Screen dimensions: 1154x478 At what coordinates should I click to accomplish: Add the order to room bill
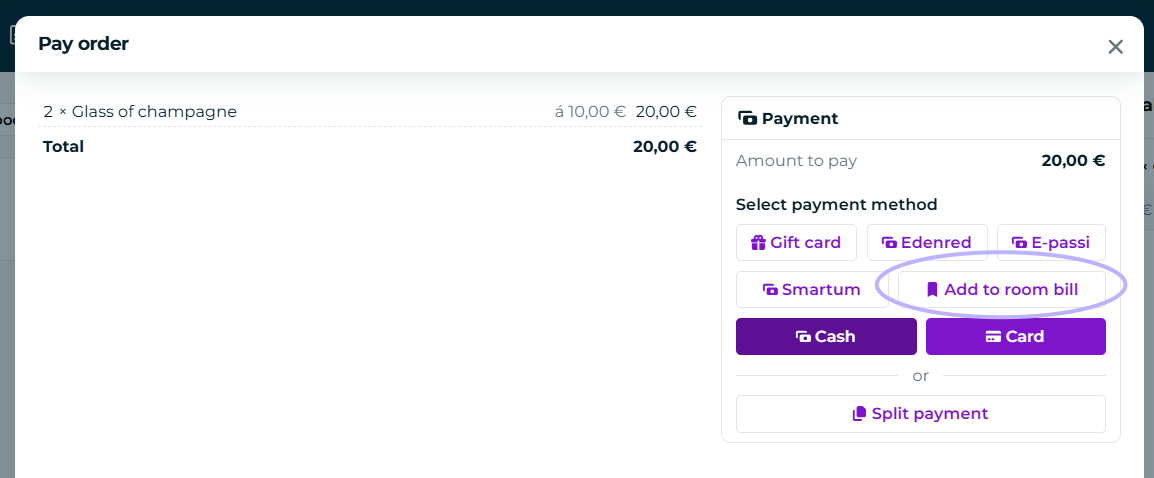[1002, 289]
